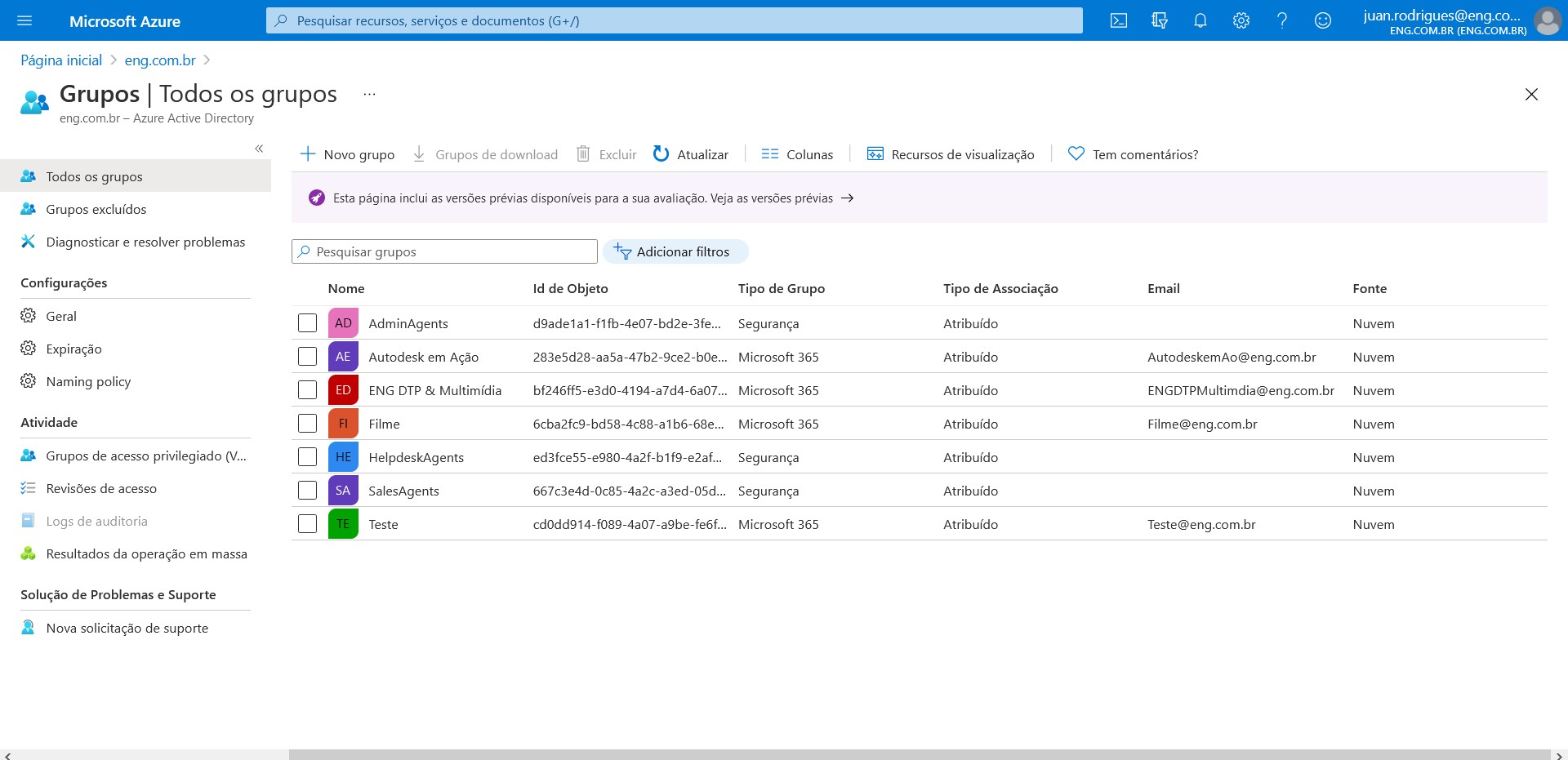The height and width of the screenshot is (760, 1568).
Task: Click the AE avatar of Autodesk group
Action: 343,357
